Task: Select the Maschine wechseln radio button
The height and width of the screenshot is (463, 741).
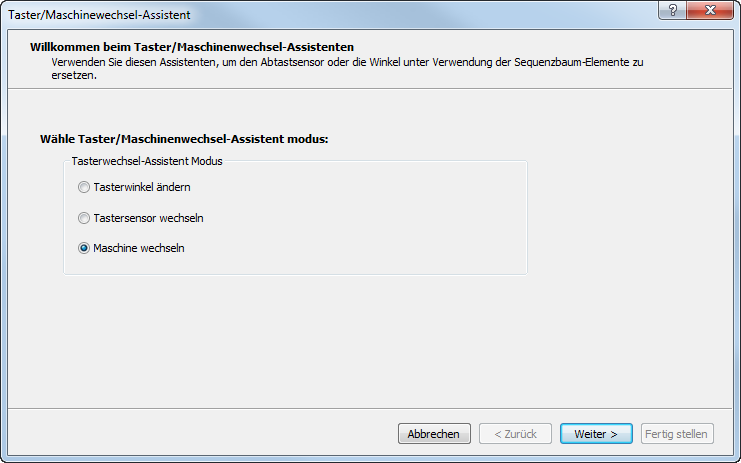Action: (84, 248)
